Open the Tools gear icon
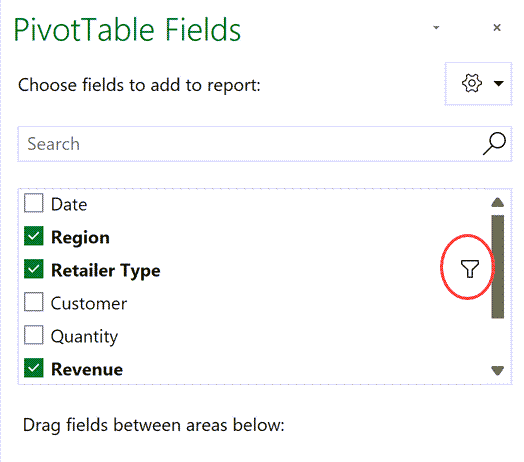This screenshot has width=524, height=462. point(472,83)
